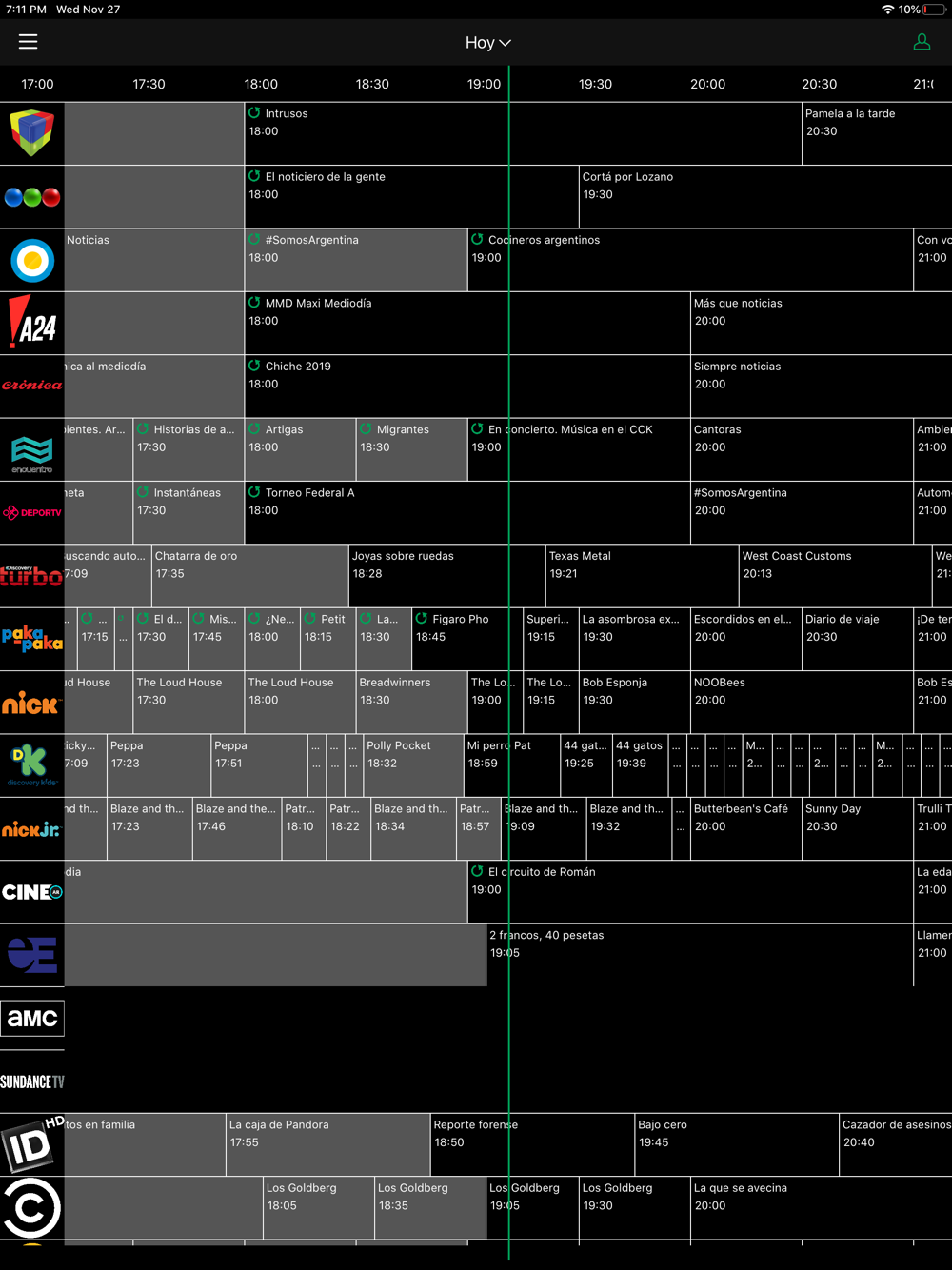Open Pamela a la tarde at 20:30

click(877, 133)
